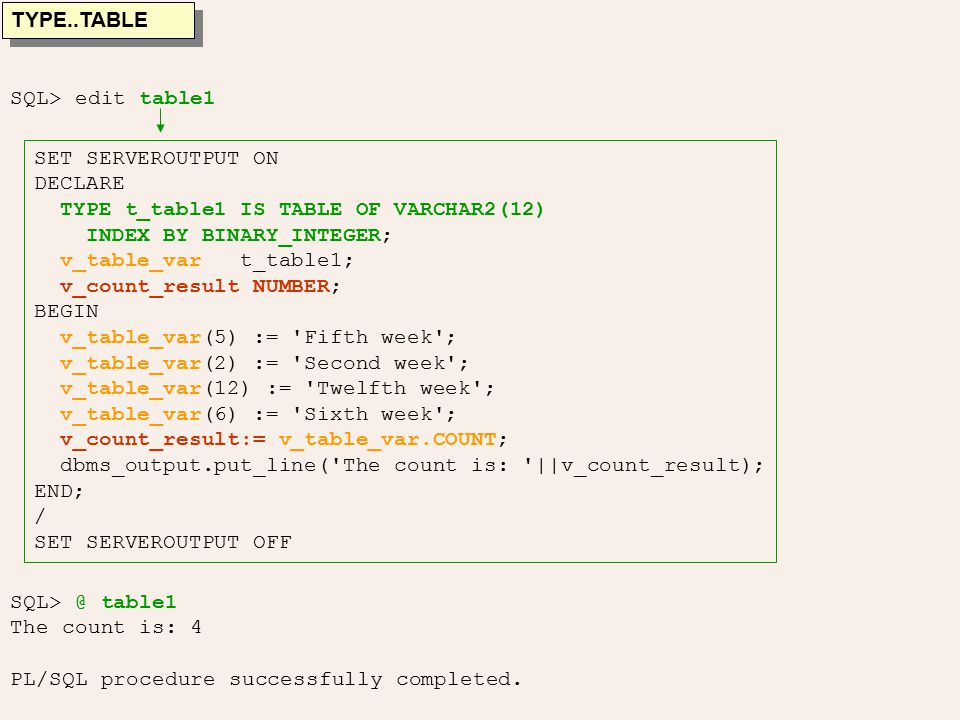The height and width of the screenshot is (720, 960).
Task: Select the DECLARE keyword
Action: (x=79, y=184)
